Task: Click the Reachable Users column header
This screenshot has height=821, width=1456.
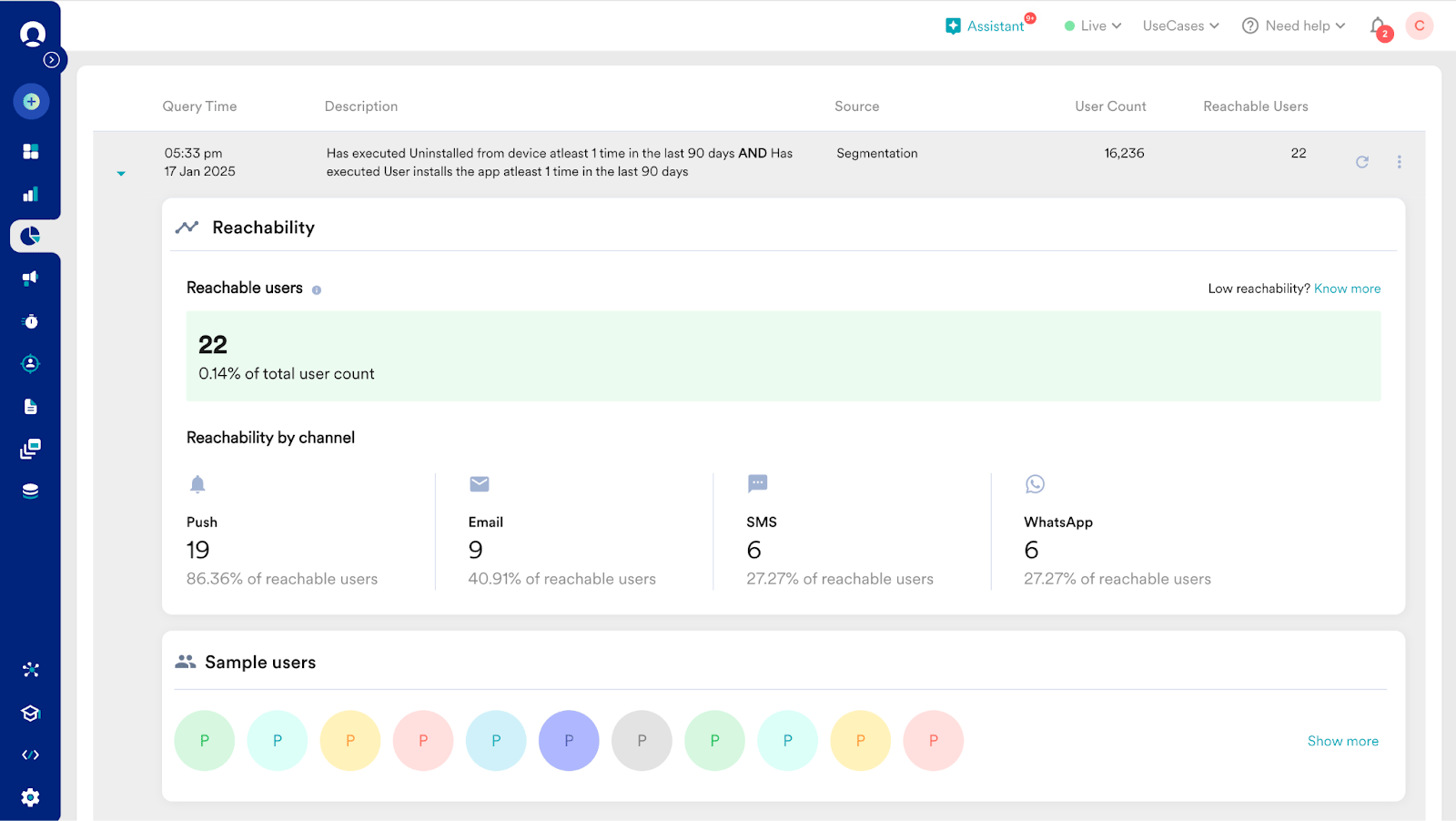Action: (x=1255, y=106)
